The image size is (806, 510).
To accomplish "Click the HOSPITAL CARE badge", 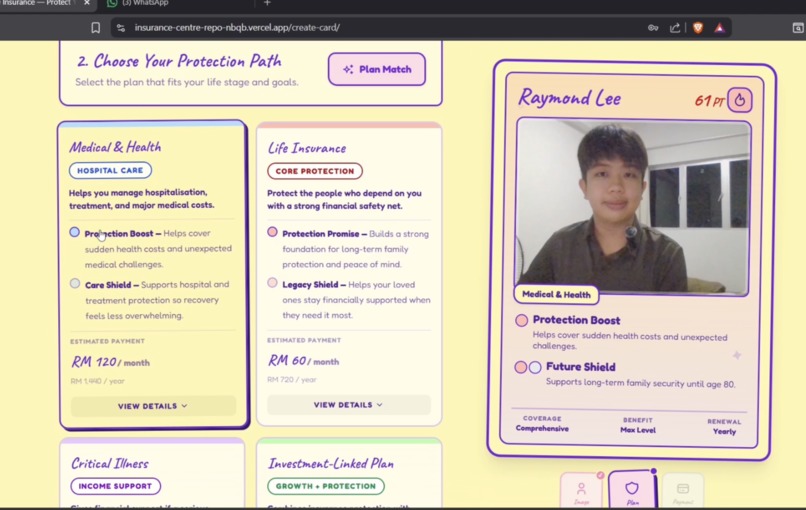I will click(111, 170).
